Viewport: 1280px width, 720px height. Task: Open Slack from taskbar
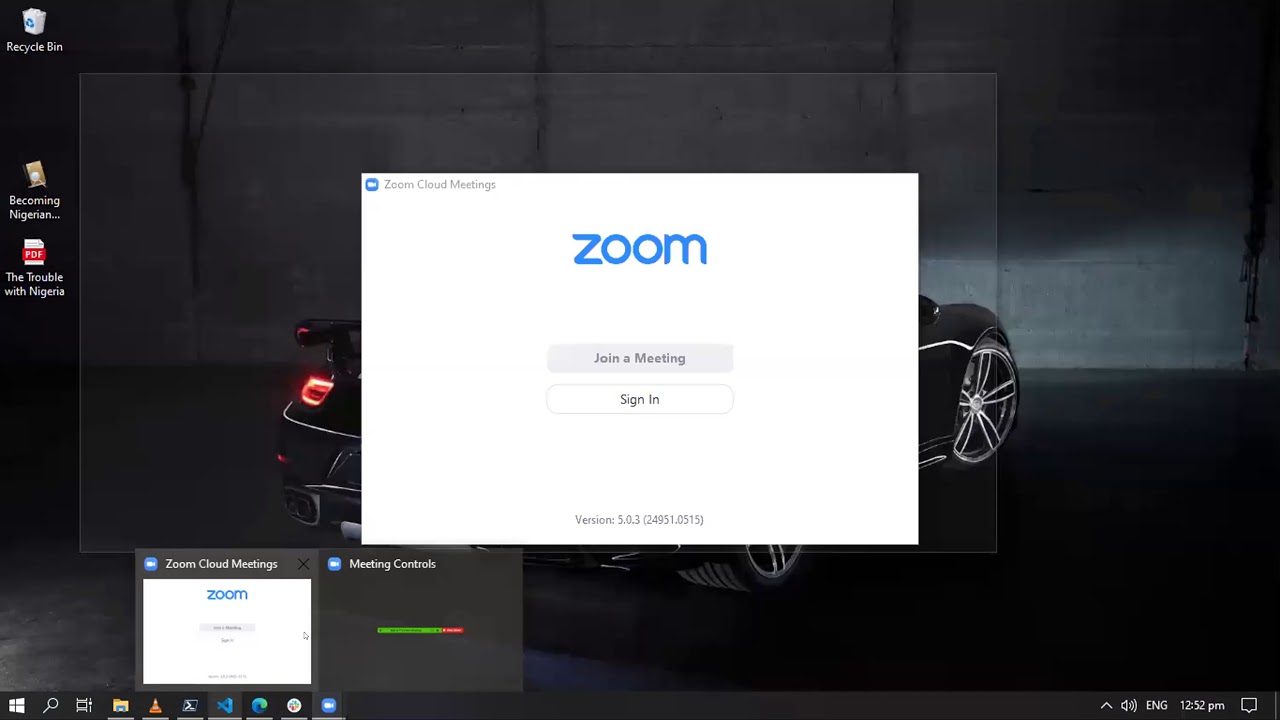tap(294, 705)
